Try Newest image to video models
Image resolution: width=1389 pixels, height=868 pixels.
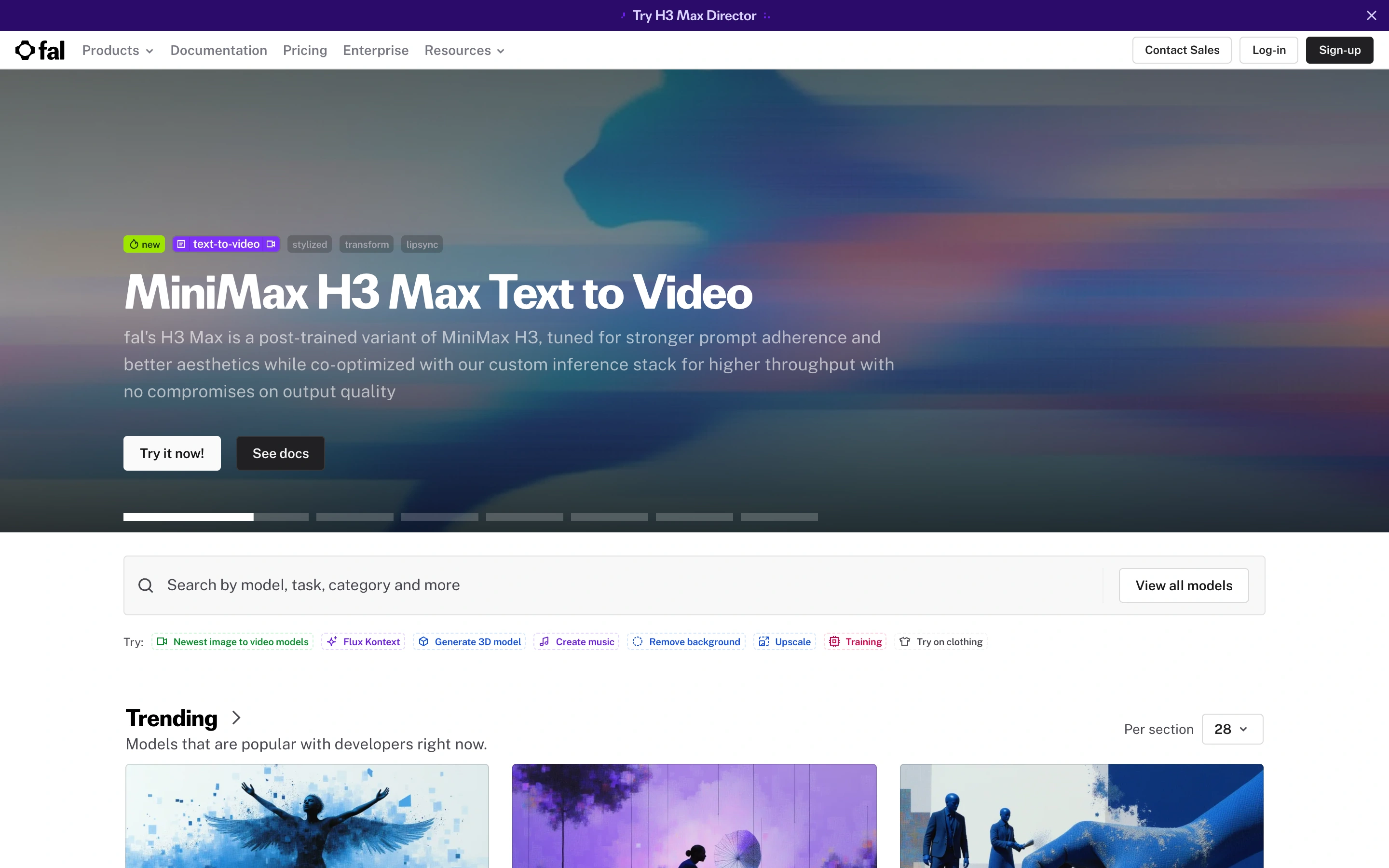click(x=232, y=641)
